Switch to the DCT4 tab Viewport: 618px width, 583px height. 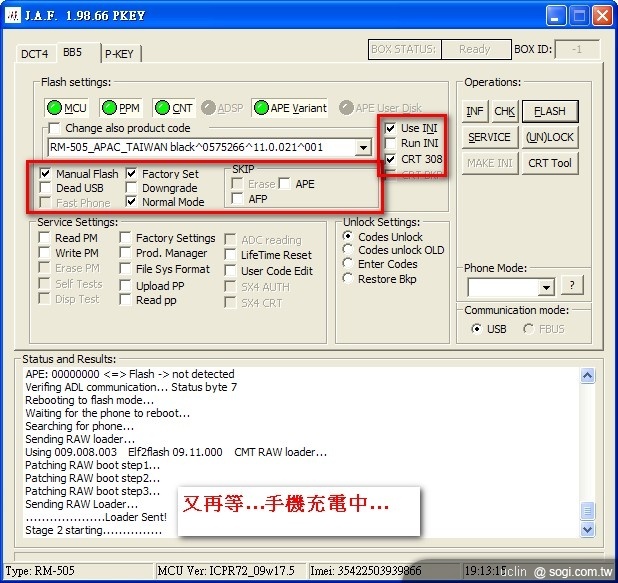point(35,54)
